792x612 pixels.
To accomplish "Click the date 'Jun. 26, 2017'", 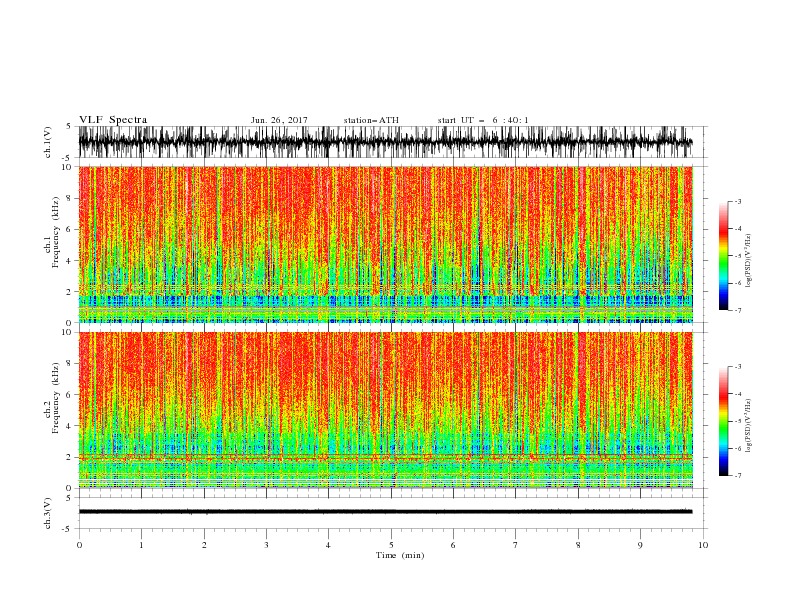I will (279, 120).
